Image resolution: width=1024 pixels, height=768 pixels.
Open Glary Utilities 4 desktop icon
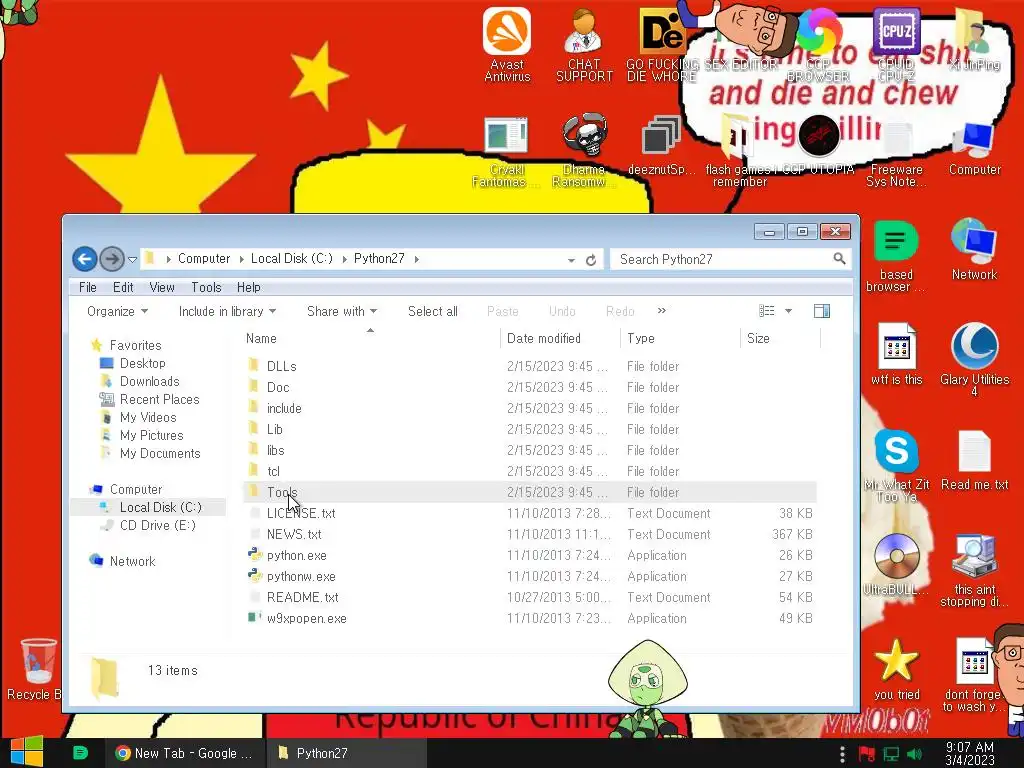(974, 359)
